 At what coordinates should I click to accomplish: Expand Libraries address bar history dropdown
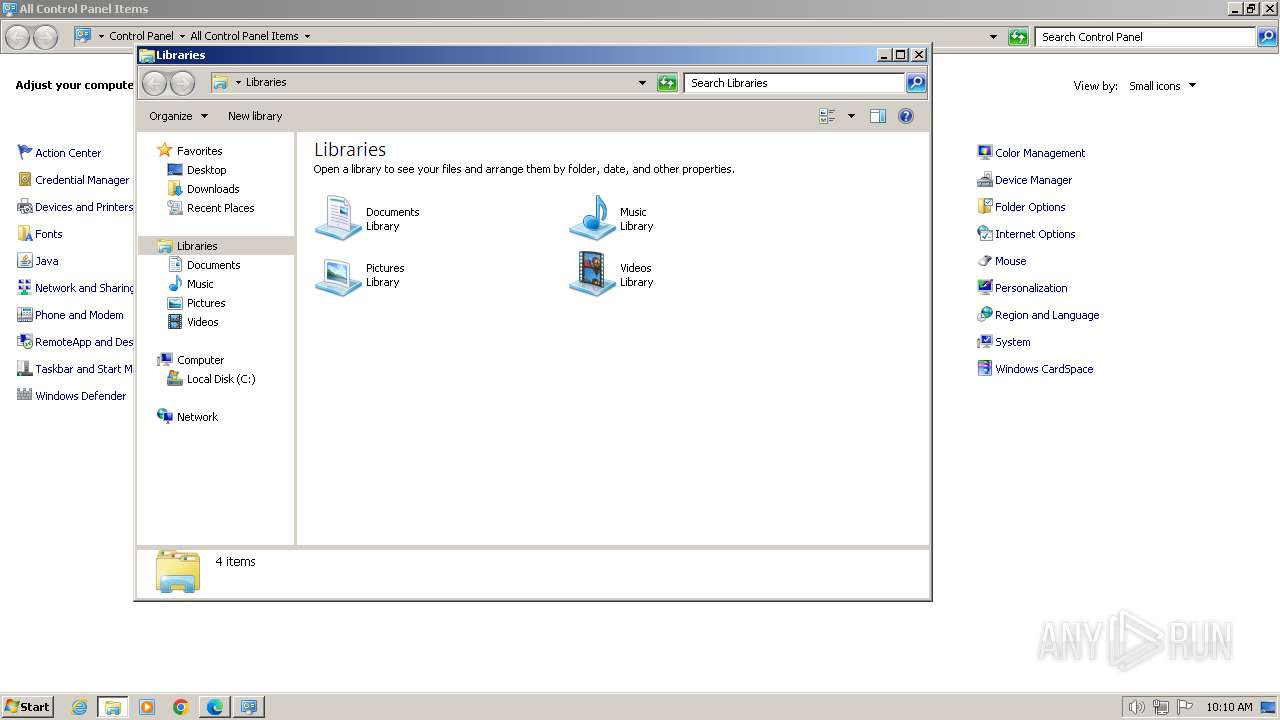tap(642, 83)
